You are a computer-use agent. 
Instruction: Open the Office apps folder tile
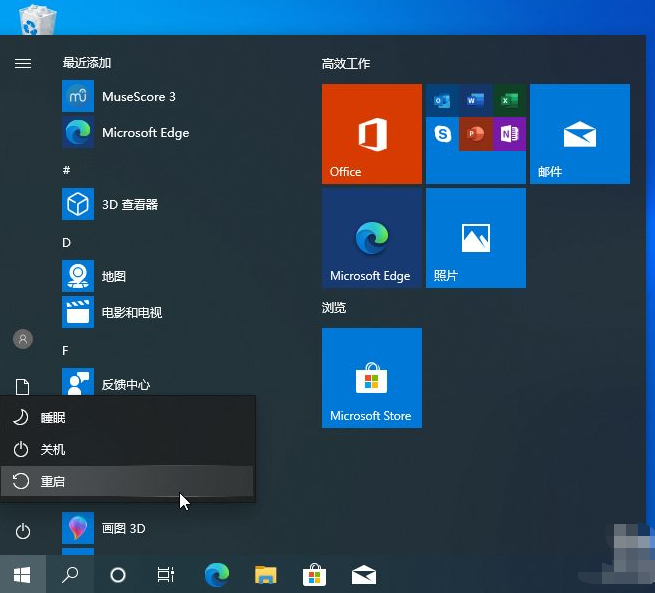point(475,134)
